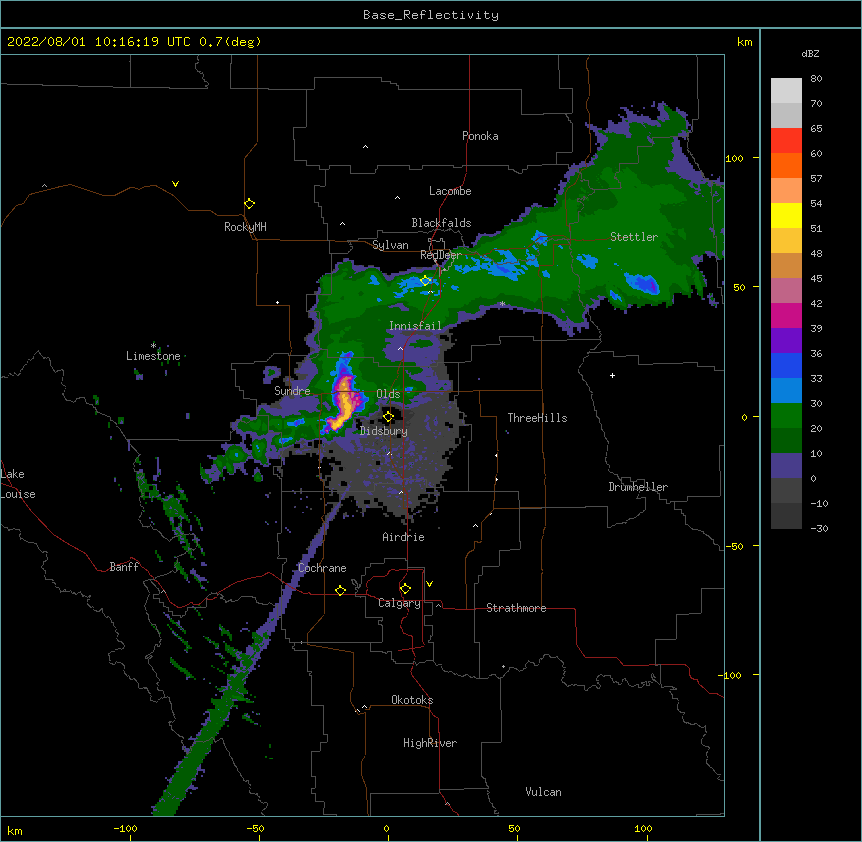
Task: Click the HighRiver label
Action: (x=430, y=743)
